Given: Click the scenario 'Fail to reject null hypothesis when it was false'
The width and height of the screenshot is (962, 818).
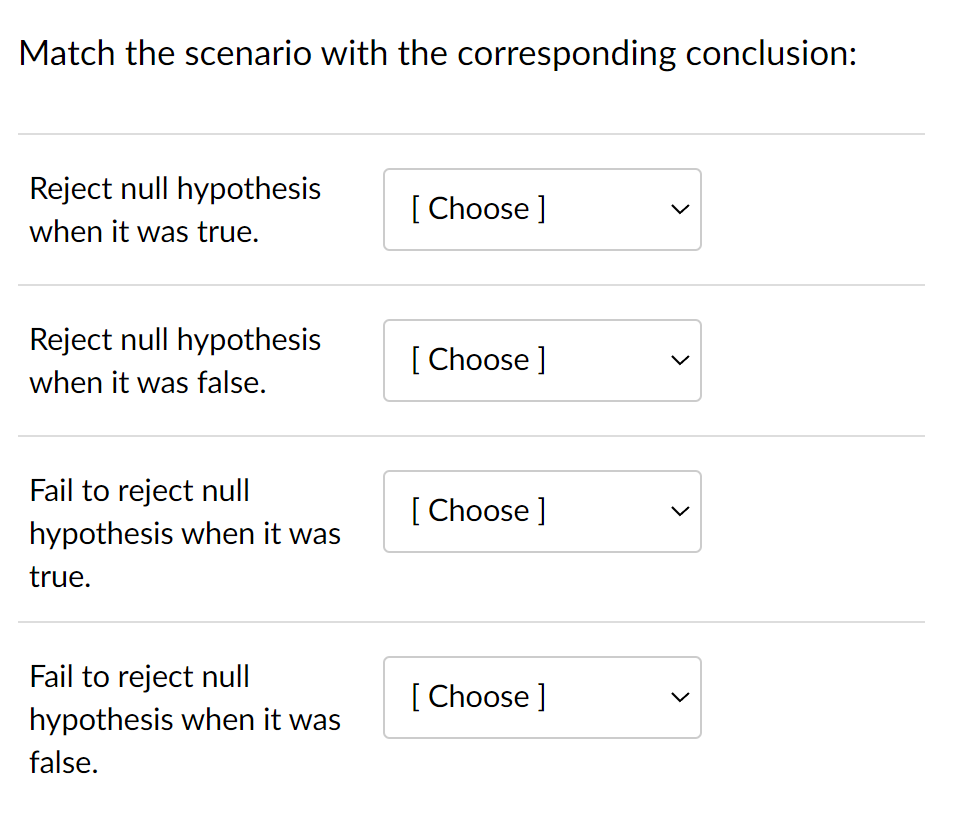Looking at the screenshot, I should [185, 719].
